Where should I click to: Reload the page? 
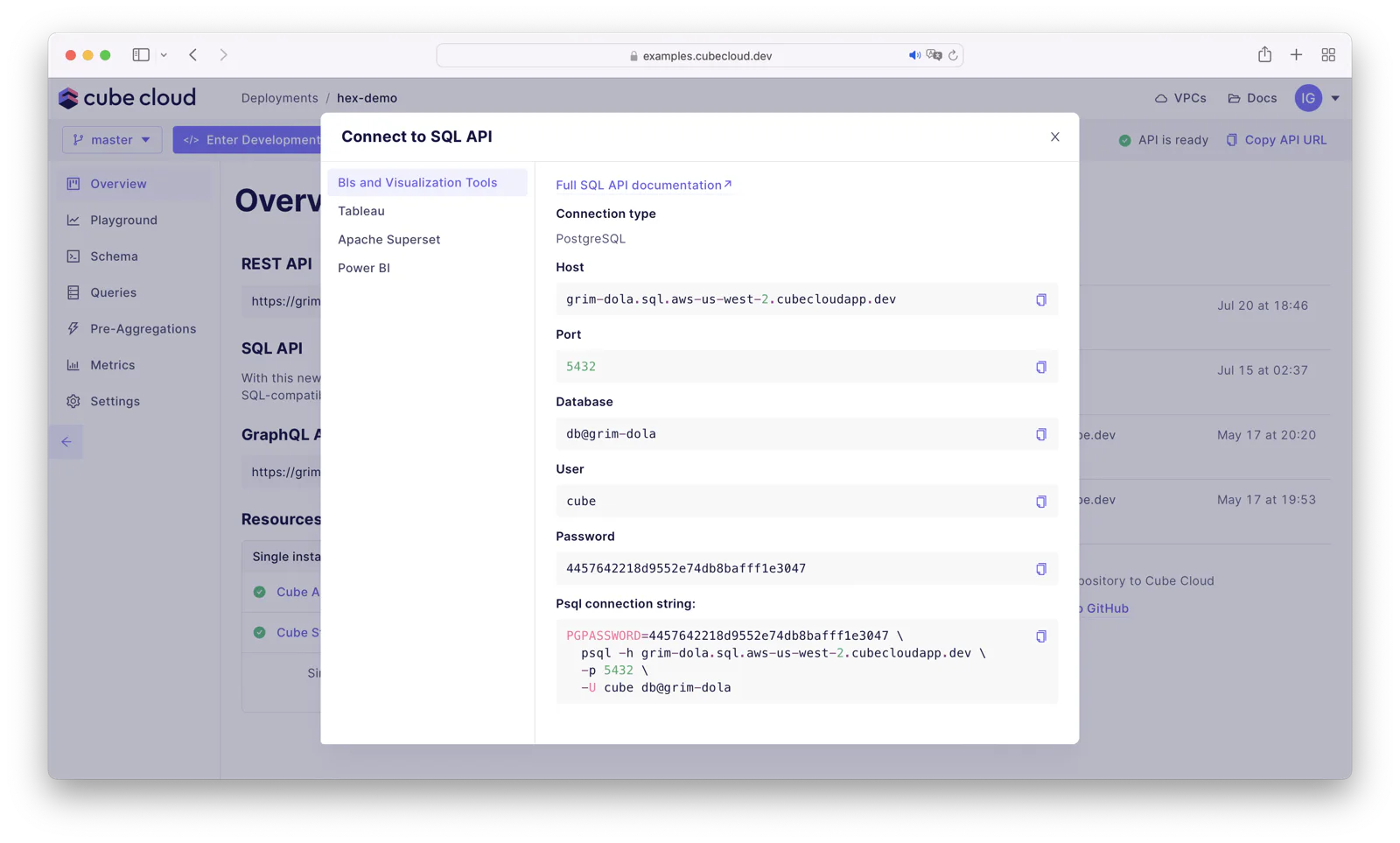(x=953, y=55)
